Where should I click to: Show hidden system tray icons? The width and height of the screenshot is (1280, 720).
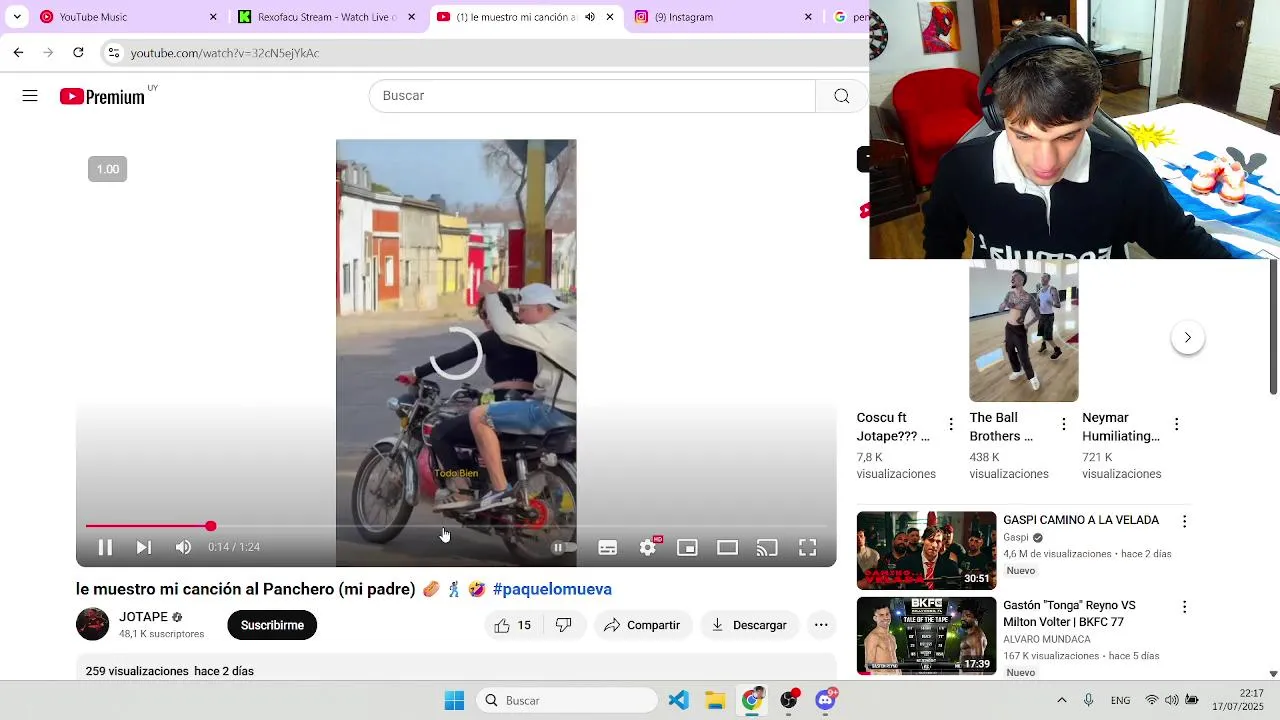pyautogui.click(x=1061, y=701)
